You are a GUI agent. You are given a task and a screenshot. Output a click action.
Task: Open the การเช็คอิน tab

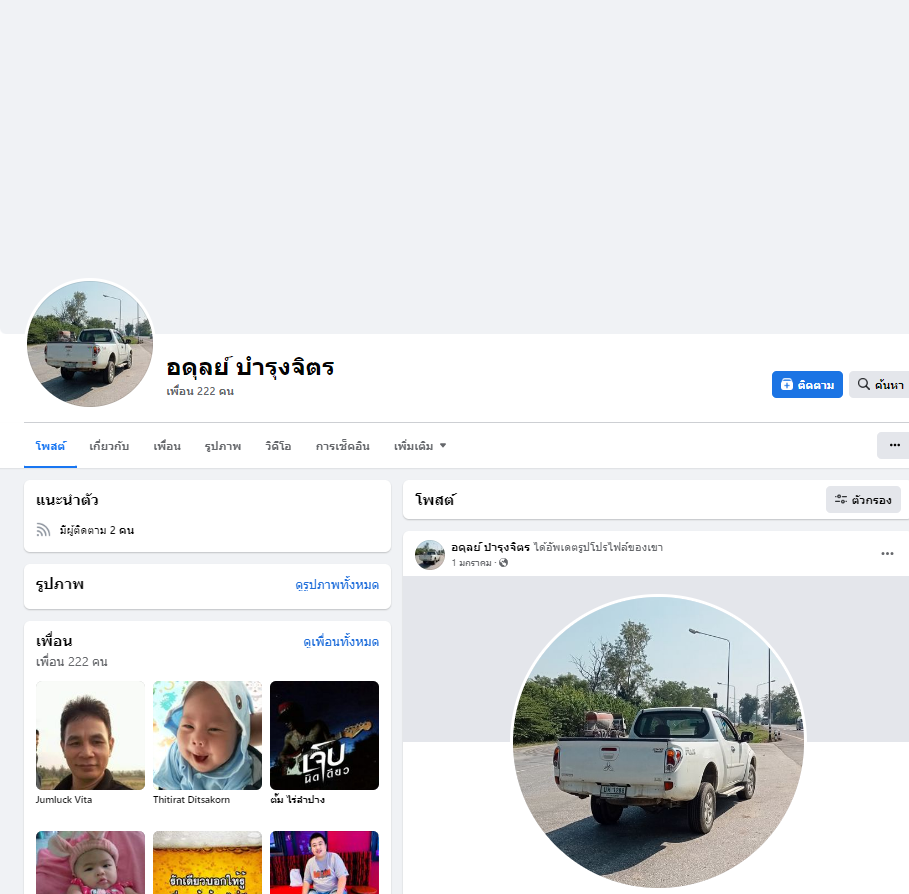pos(343,446)
